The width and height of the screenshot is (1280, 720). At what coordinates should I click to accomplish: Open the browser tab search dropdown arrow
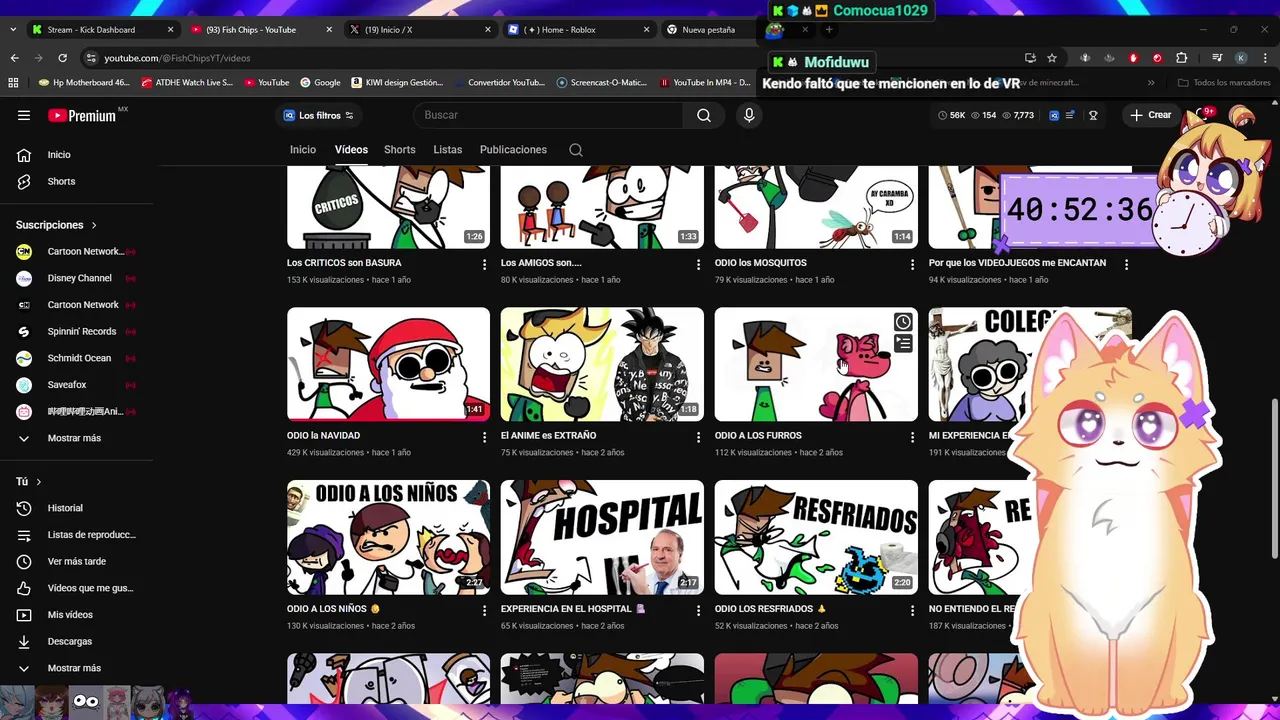pos(12,30)
